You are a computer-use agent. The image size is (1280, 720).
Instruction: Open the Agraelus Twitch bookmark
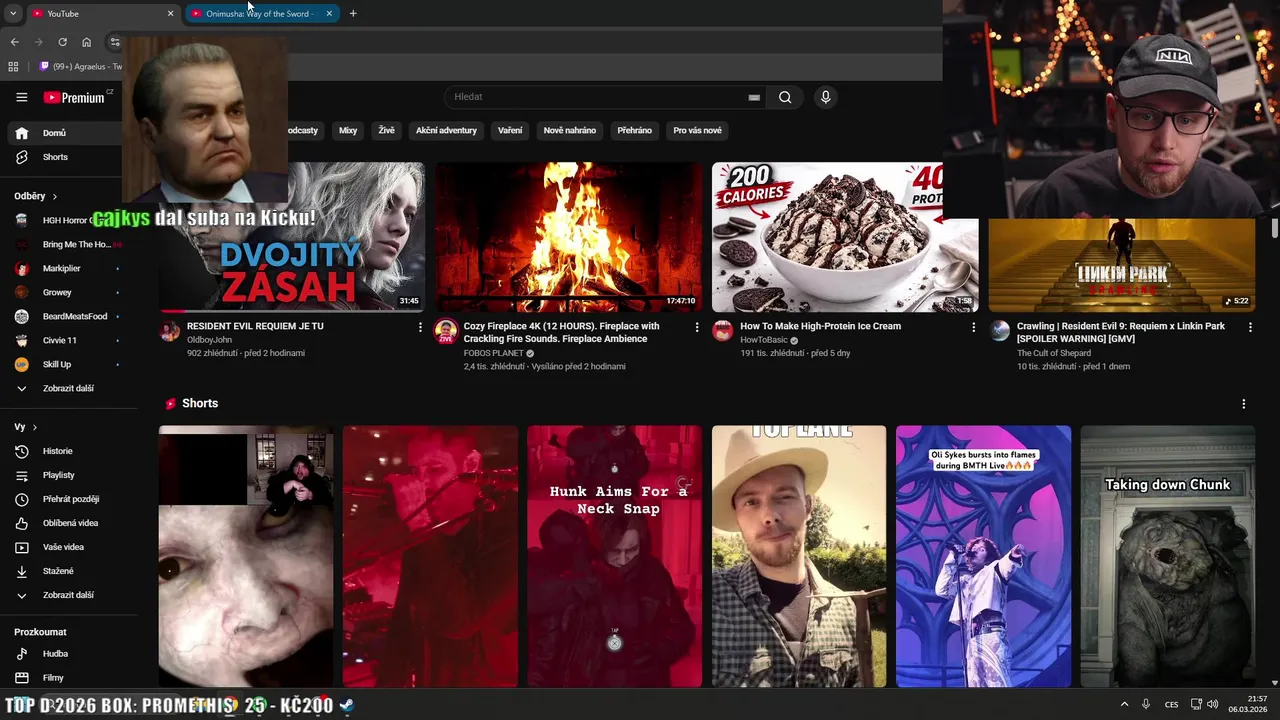tap(80, 67)
